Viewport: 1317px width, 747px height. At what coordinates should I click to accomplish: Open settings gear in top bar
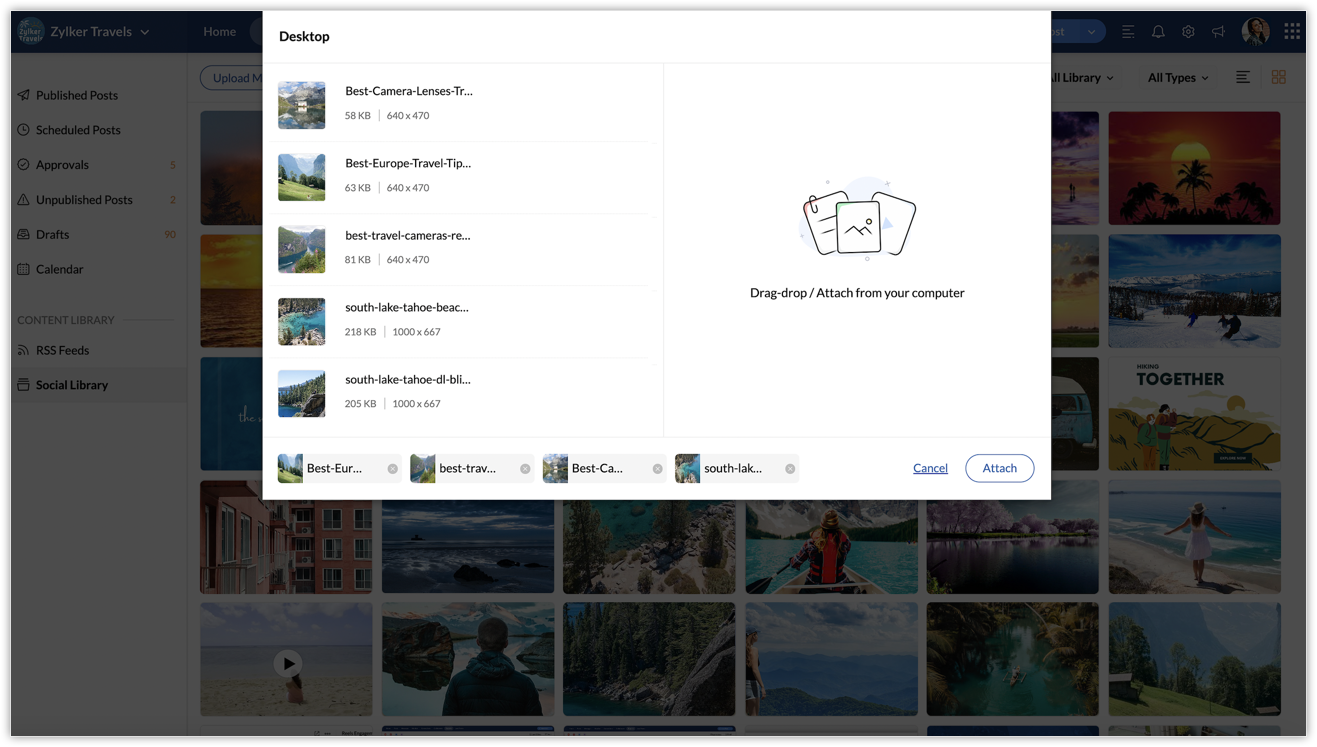coord(1188,32)
